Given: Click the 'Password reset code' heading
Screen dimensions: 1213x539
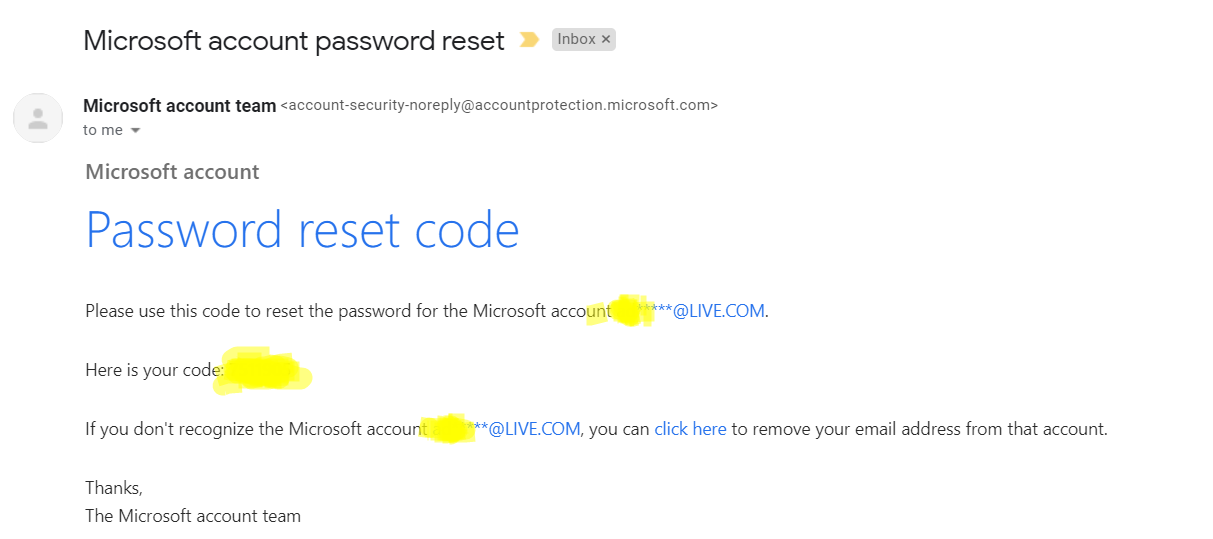Looking at the screenshot, I should click(x=302, y=230).
